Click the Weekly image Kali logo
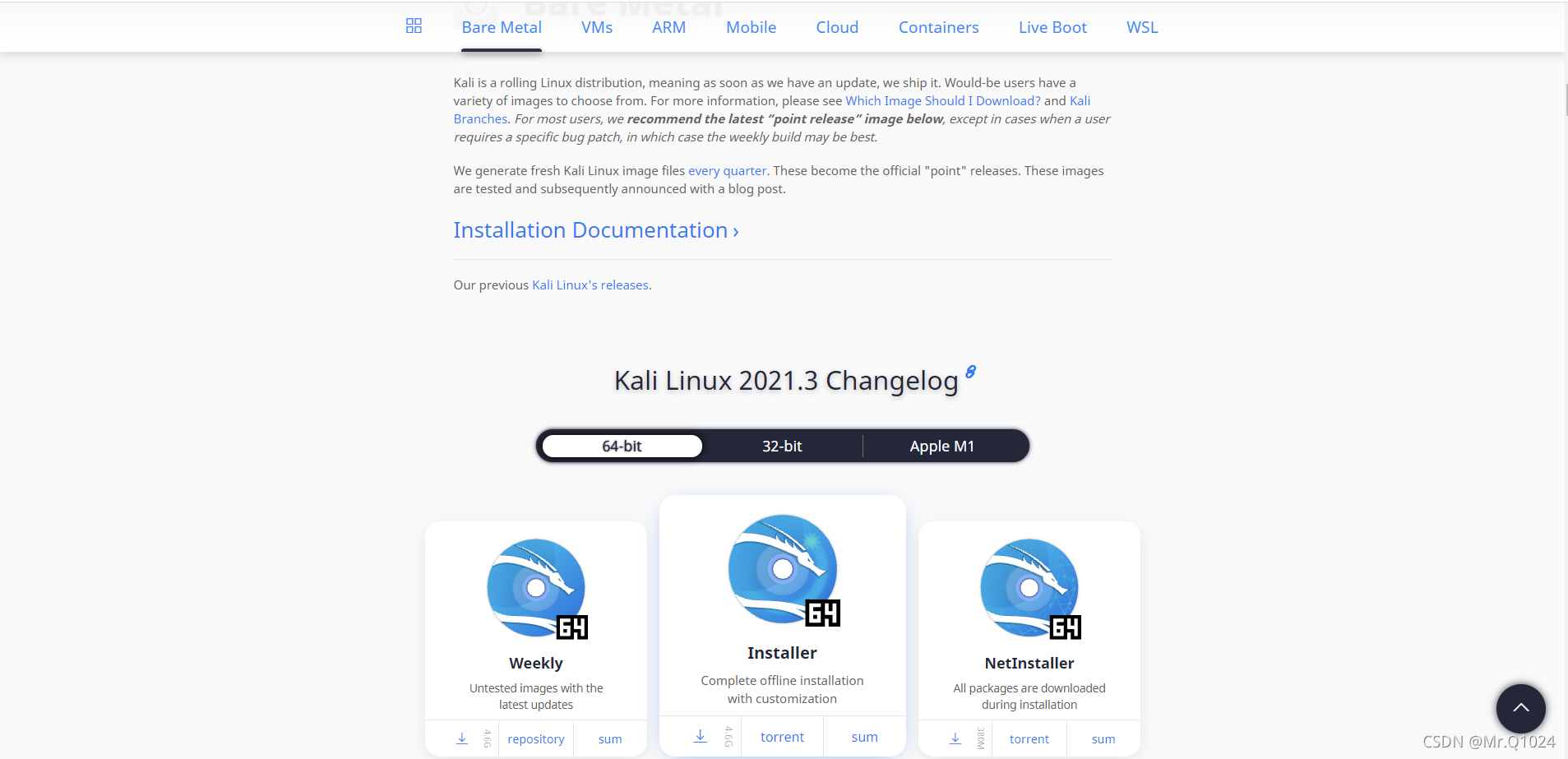 536,588
